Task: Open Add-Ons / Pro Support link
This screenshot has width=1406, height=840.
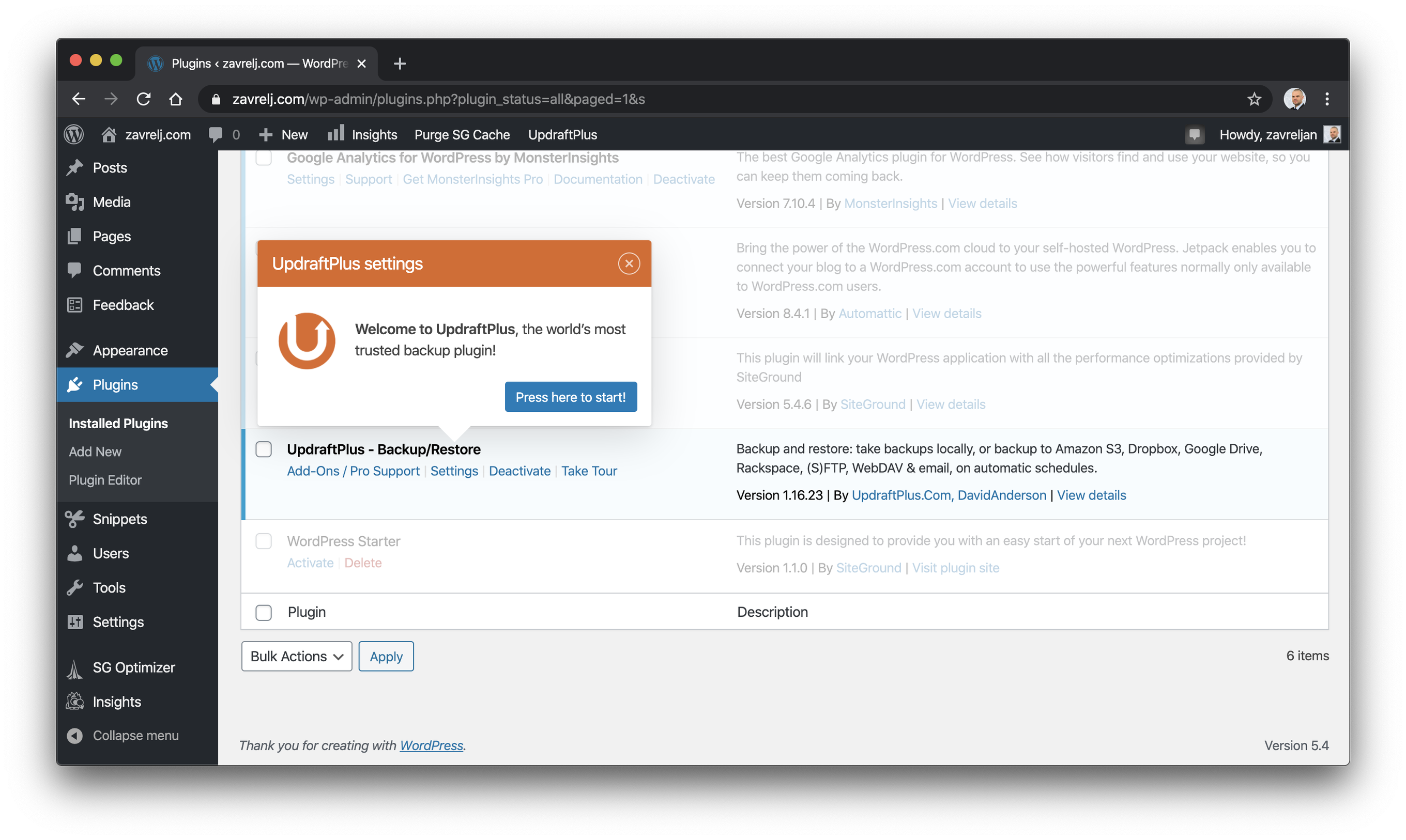Action: pos(354,472)
